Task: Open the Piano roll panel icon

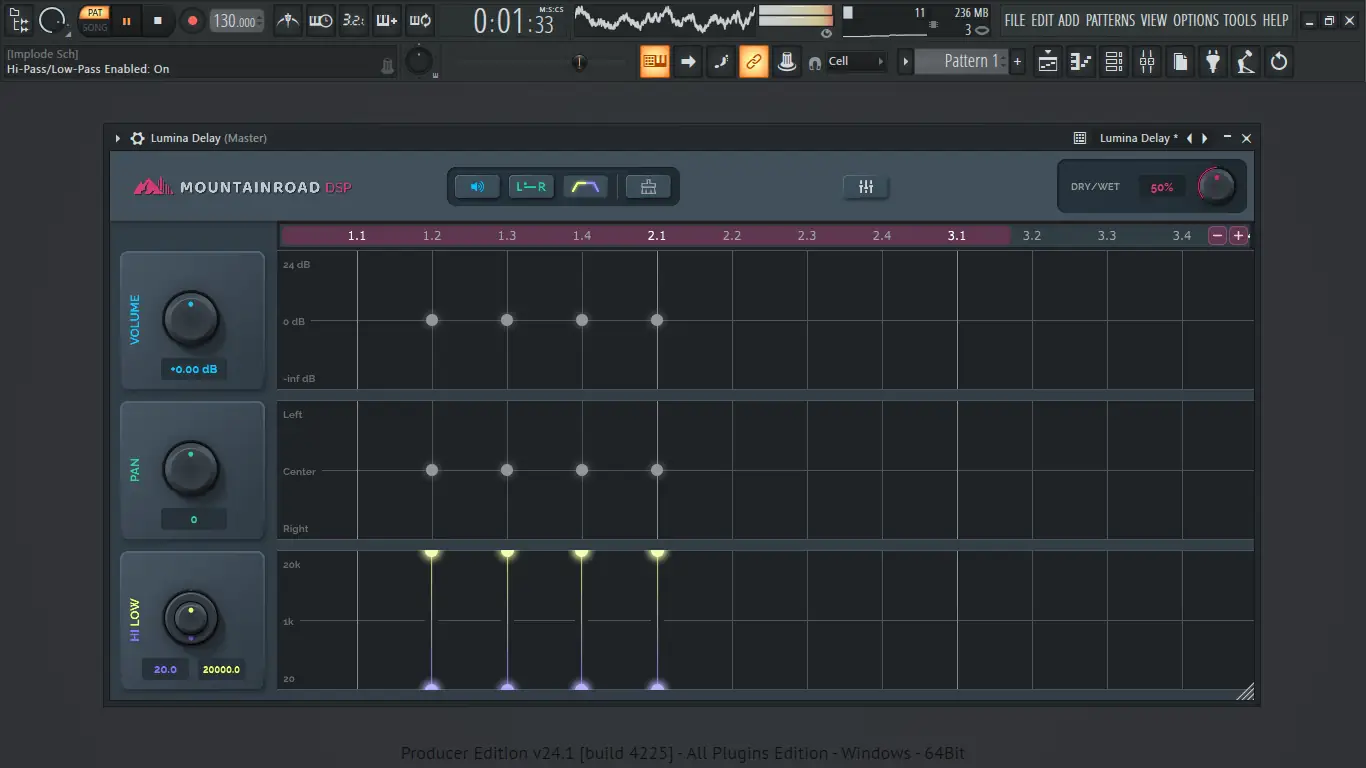Action: [1080, 61]
